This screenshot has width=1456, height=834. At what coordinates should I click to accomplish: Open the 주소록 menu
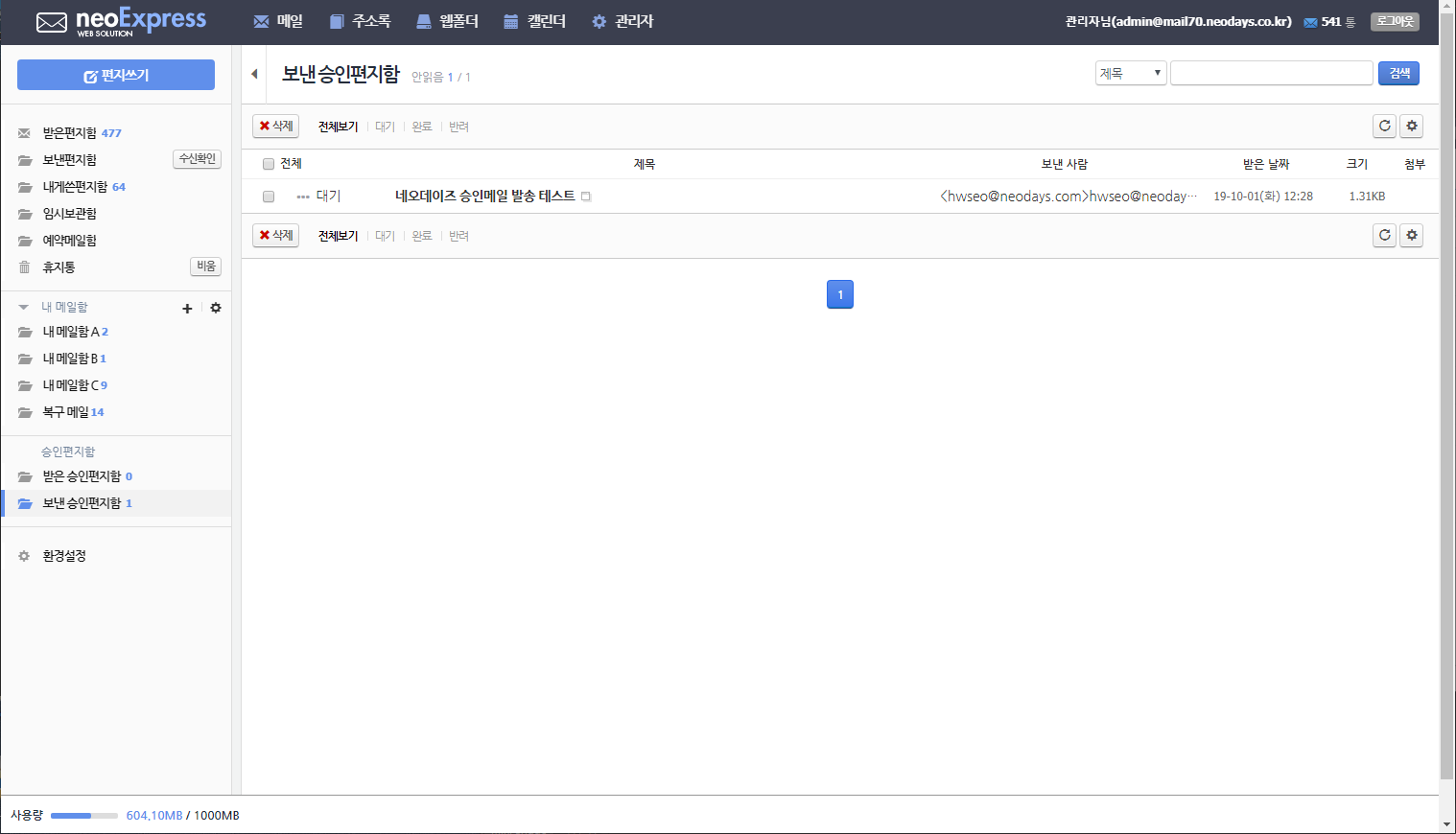[361, 21]
